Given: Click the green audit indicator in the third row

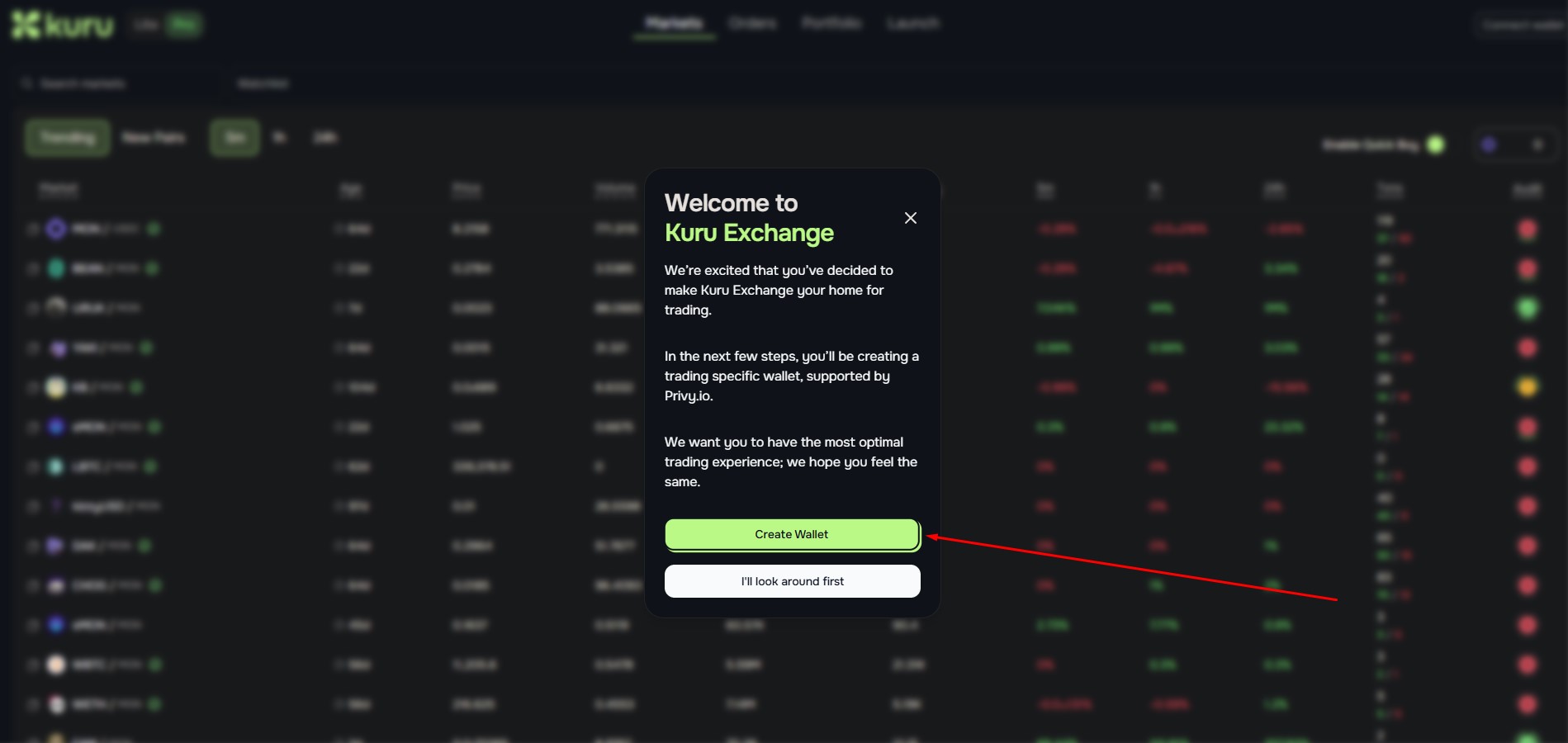Looking at the screenshot, I should coord(1528,308).
